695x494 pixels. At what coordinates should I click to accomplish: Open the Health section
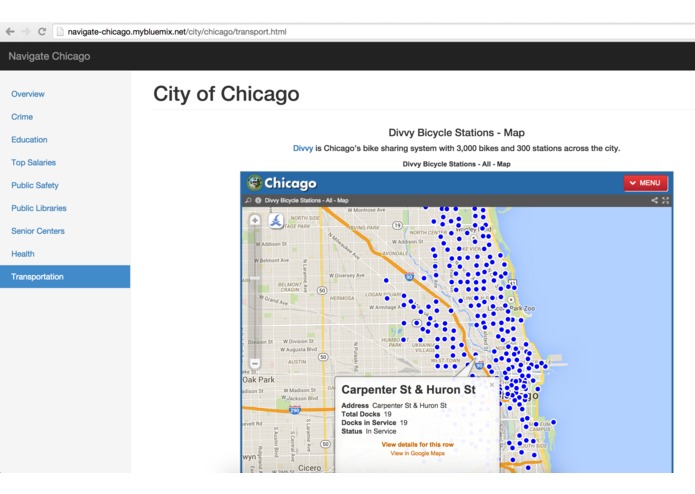(x=23, y=254)
